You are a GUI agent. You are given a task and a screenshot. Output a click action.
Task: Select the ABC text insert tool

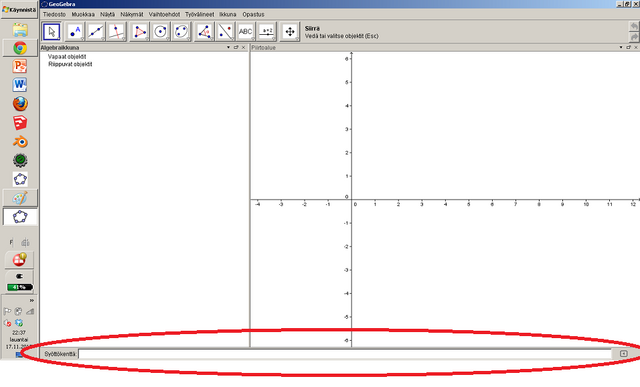(x=246, y=31)
